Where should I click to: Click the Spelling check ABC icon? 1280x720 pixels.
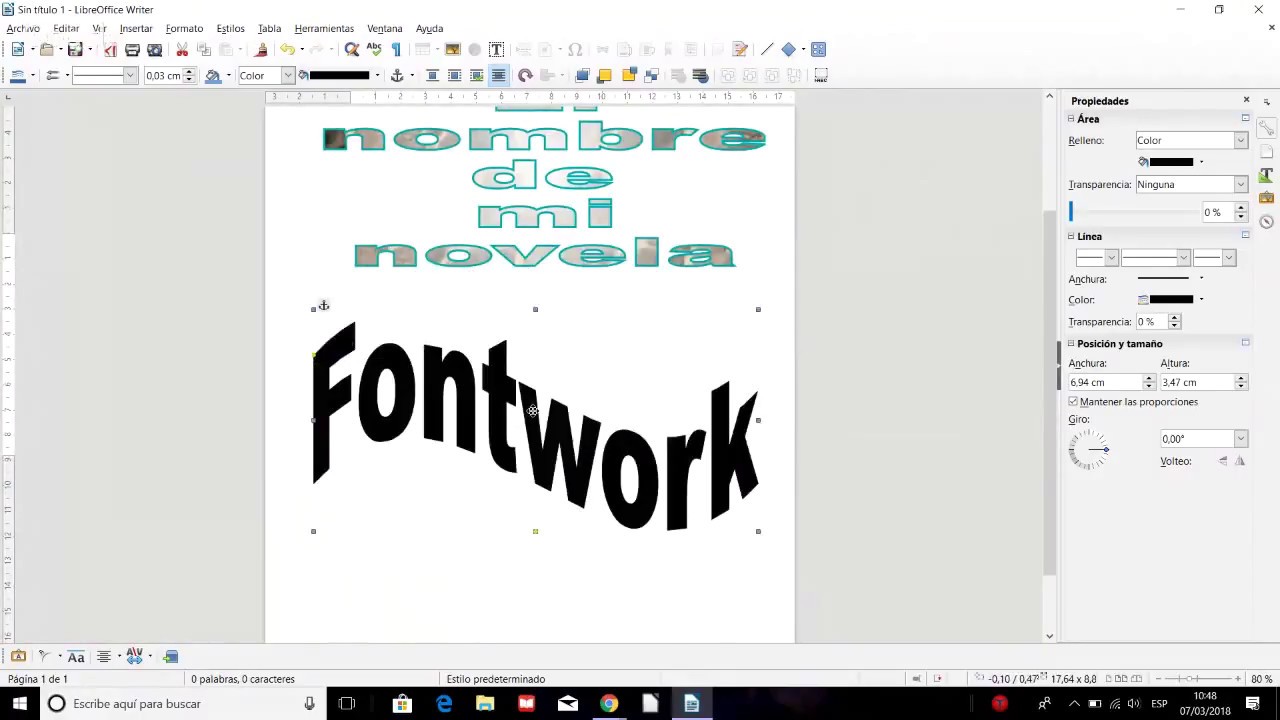[375, 49]
